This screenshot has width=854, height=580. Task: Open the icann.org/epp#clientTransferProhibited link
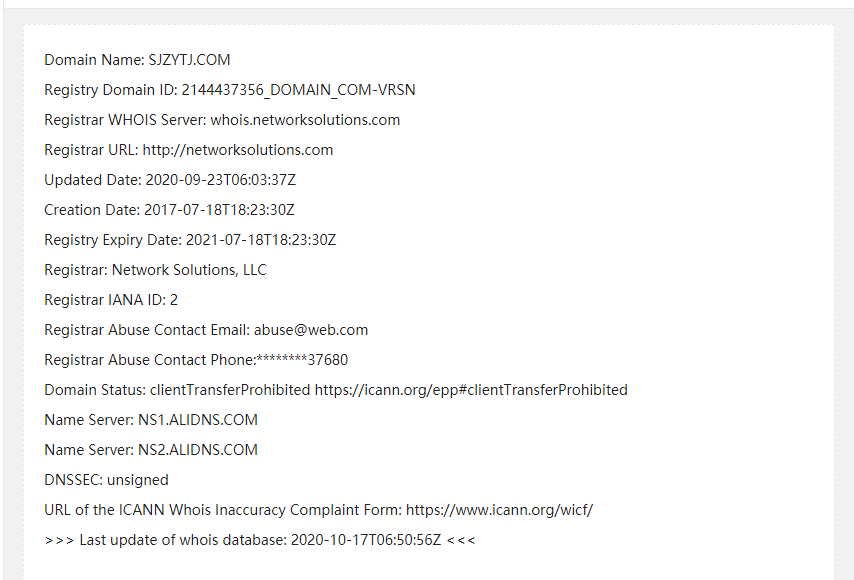point(471,390)
